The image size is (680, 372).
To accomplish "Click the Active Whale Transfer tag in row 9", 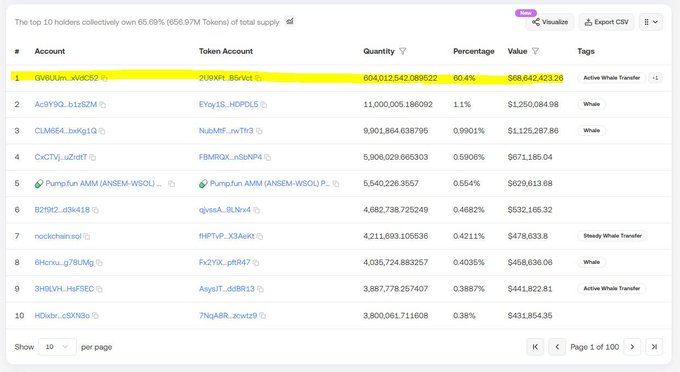I will coord(611,288).
